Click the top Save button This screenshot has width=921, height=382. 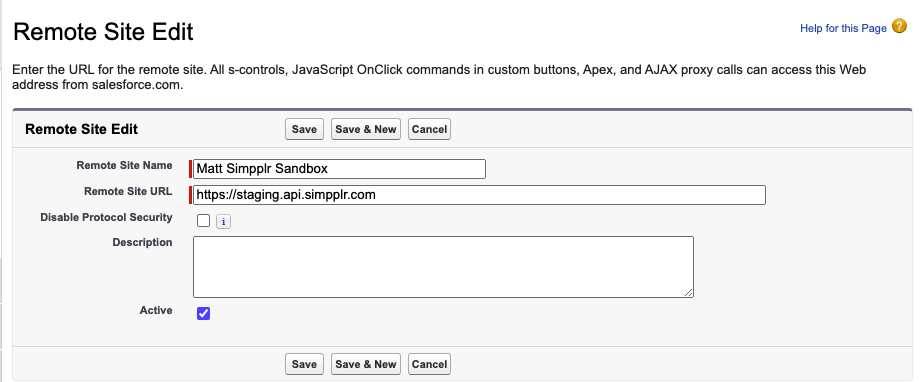[x=304, y=129]
